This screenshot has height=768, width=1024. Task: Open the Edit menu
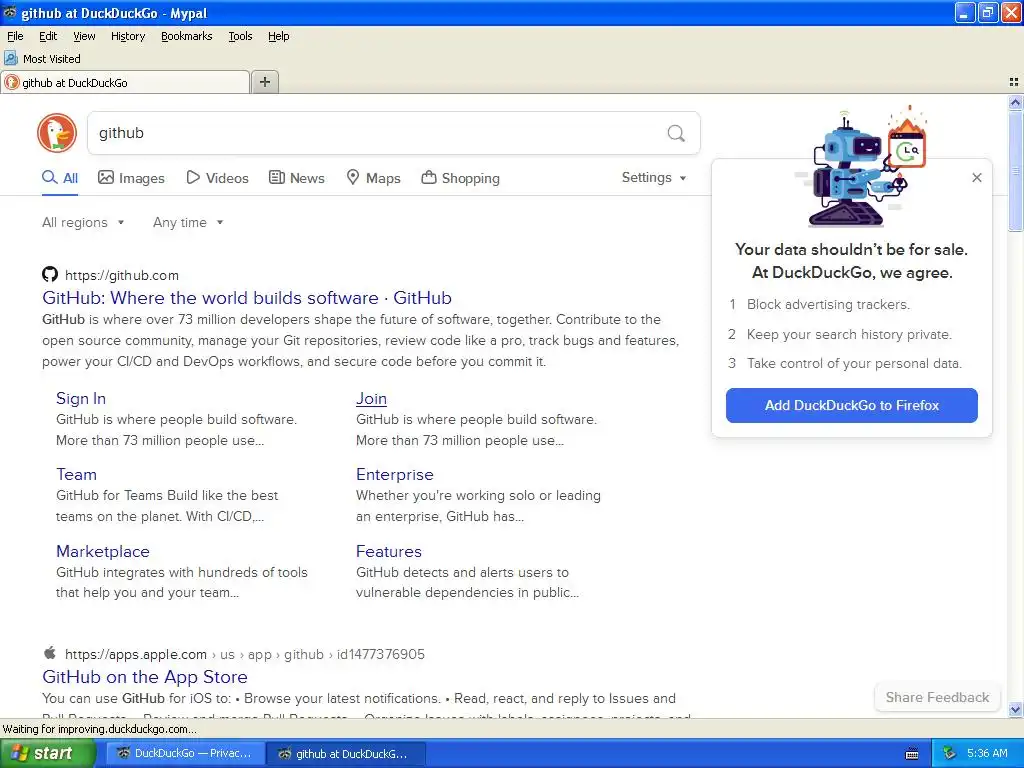48,37
